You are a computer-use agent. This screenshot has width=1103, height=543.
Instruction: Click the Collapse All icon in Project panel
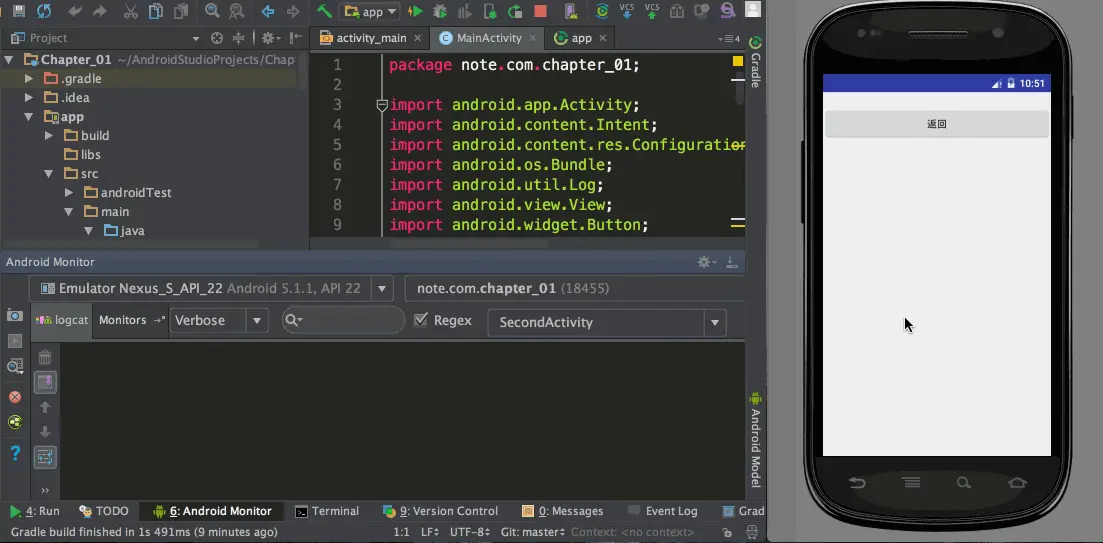[x=238, y=38]
